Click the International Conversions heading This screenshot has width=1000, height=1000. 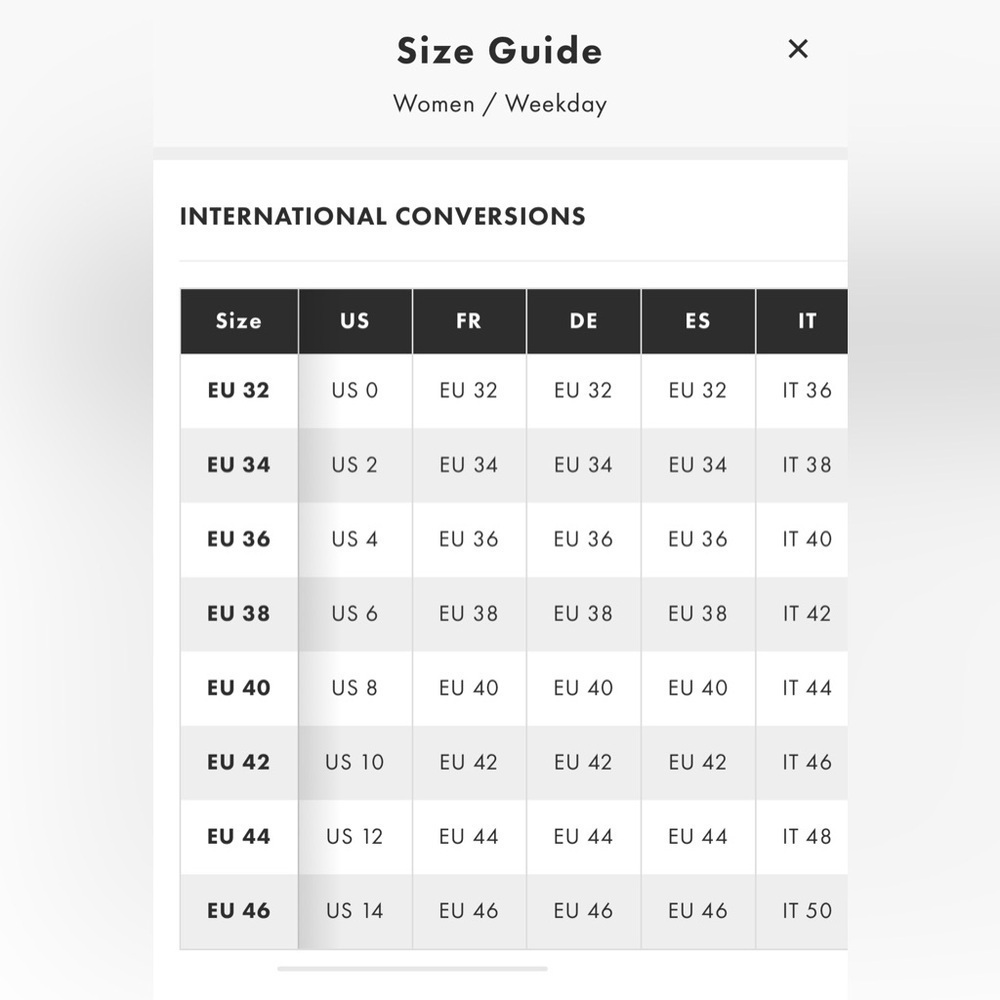click(383, 217)
